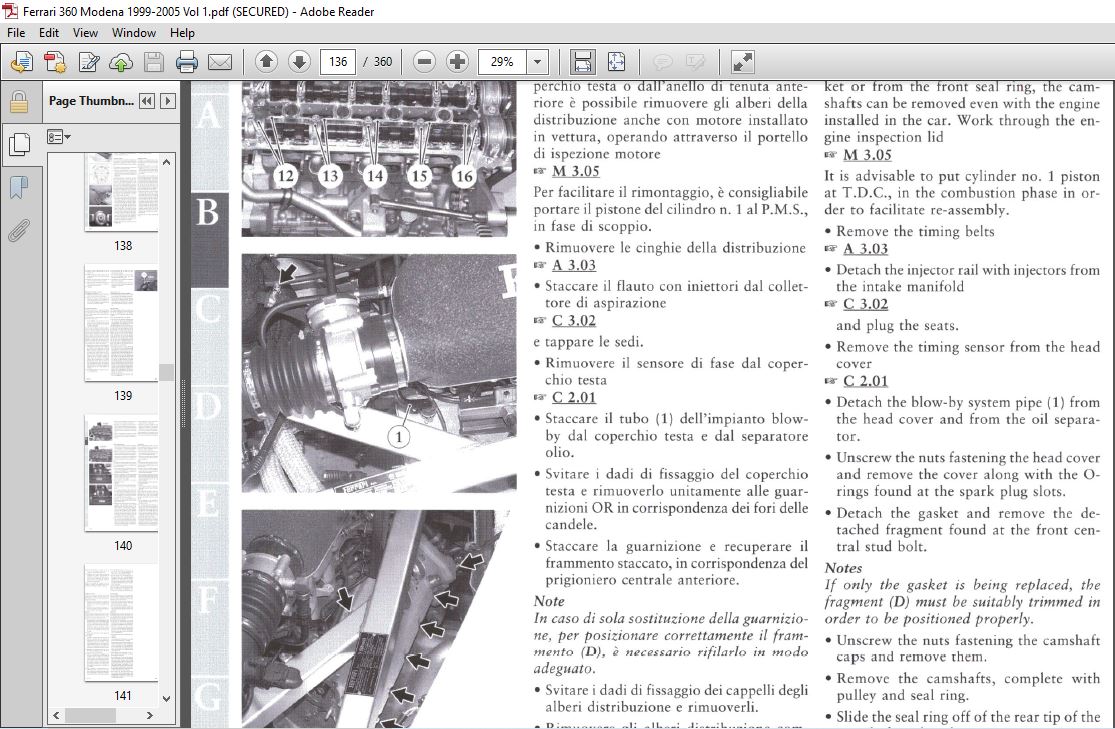The width and height of the screenshot is (1115, 729).
Task: Click thumbnail panel scroll down arrow
Action: point(166,698)
